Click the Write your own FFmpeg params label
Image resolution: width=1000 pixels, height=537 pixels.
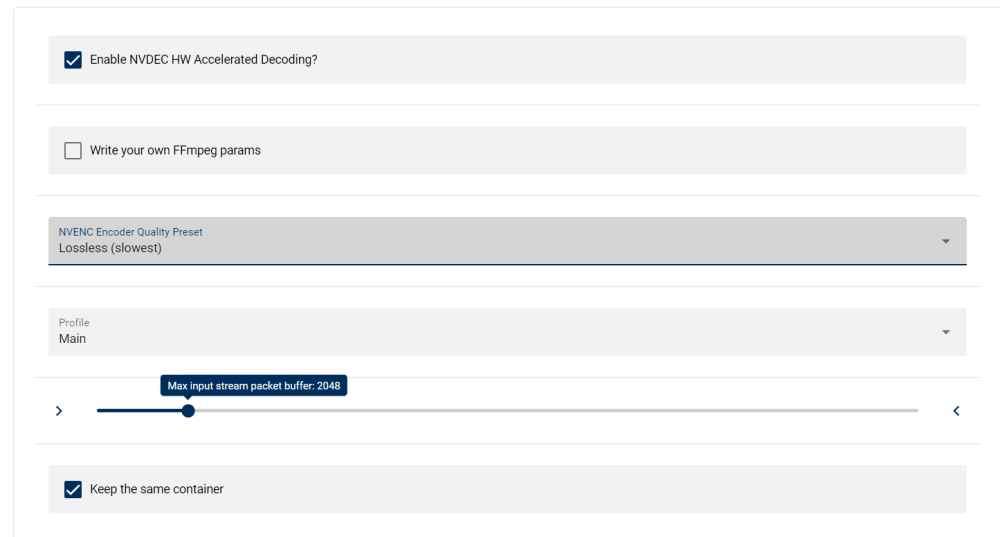(x=175, y=151)
